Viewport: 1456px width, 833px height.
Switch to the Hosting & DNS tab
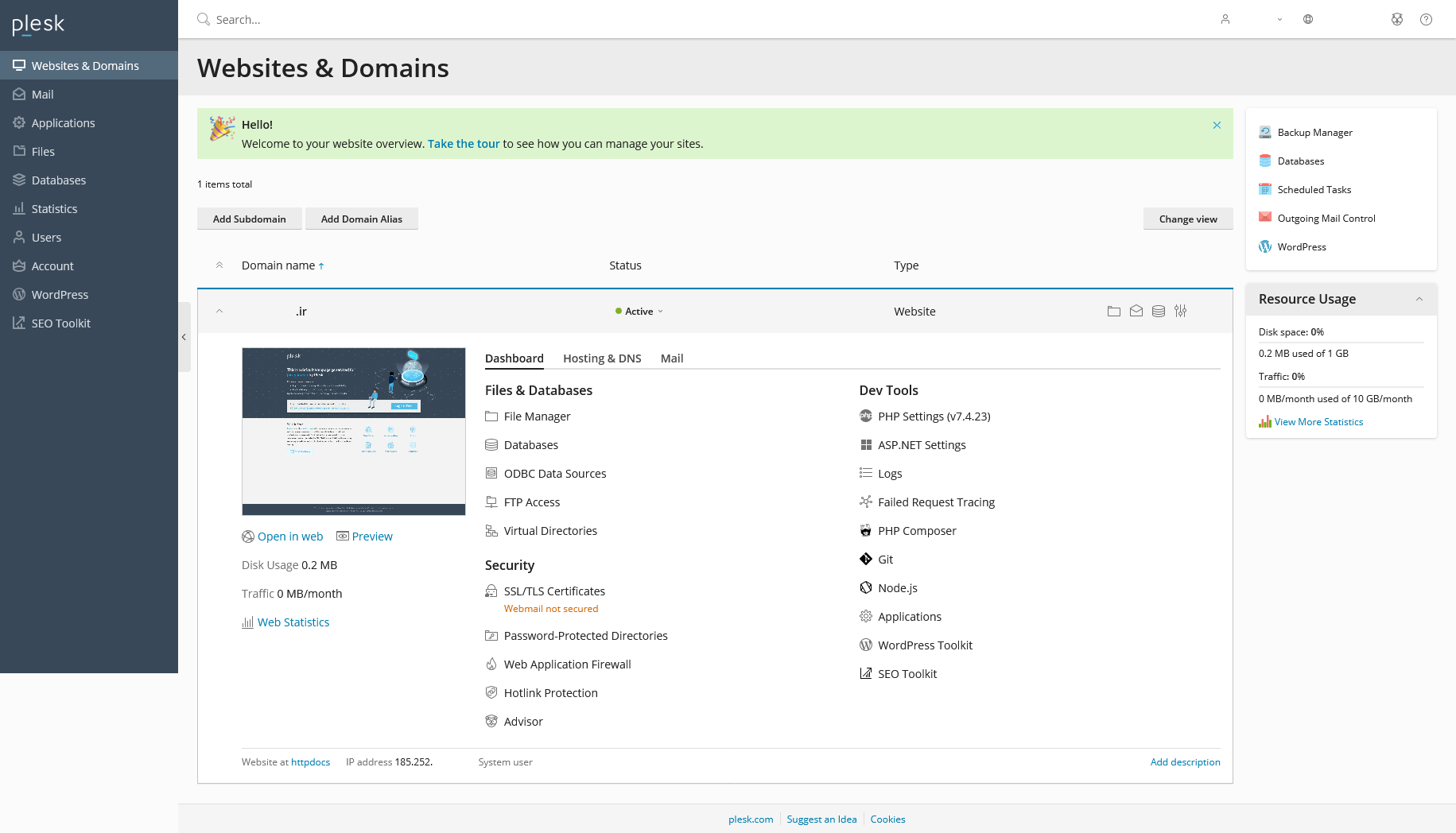[x=602, y=358]
